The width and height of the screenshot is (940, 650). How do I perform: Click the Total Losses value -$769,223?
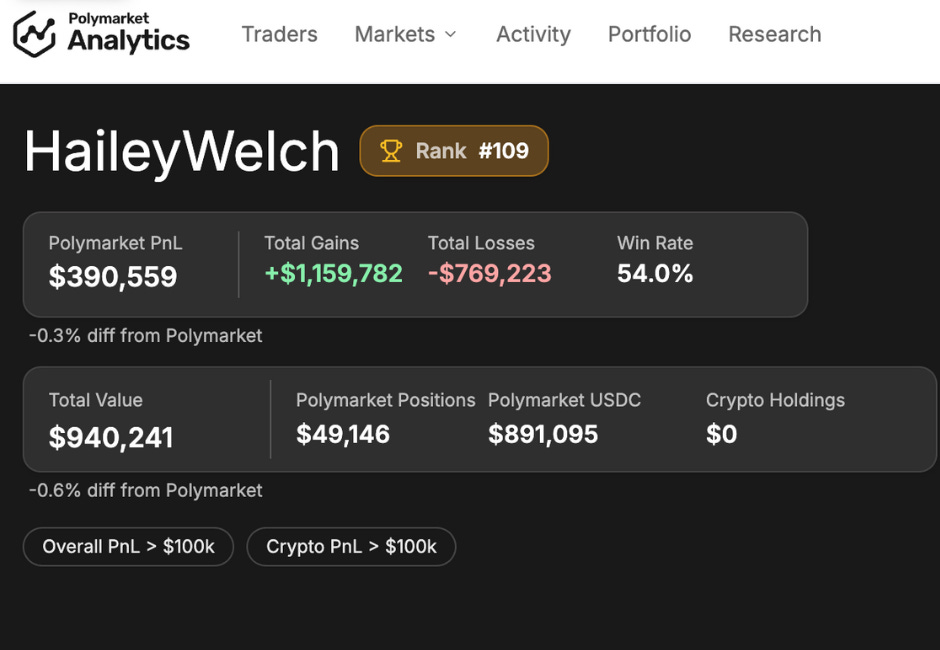489,273
